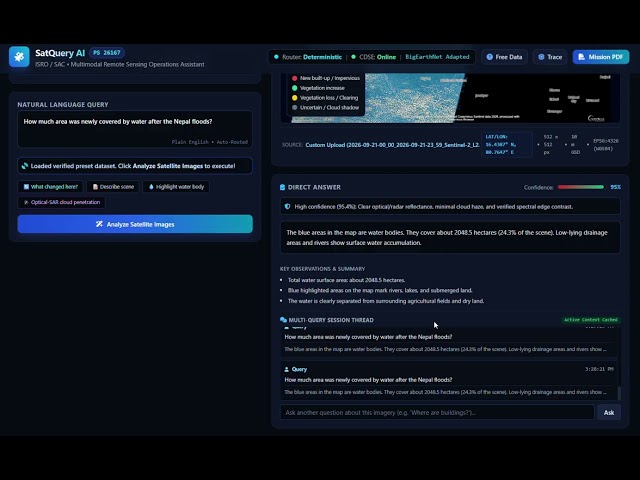Export the Mission PDF
640x480 pixels.
pyautogui.click(x=600, y=57)
